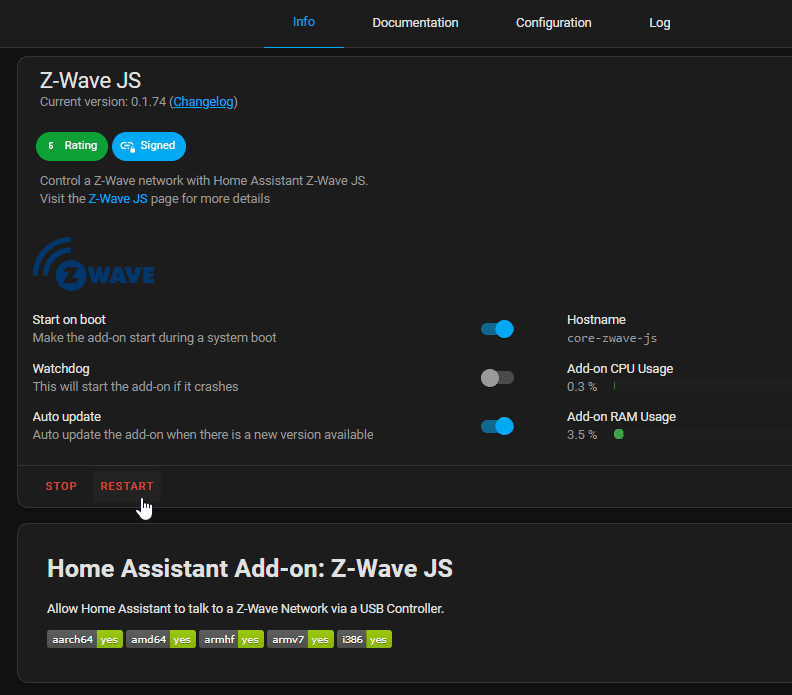Viewport: 792px width, 695px height.
Task: Click the Z-Wave logo image
Action: pos(94,264)
